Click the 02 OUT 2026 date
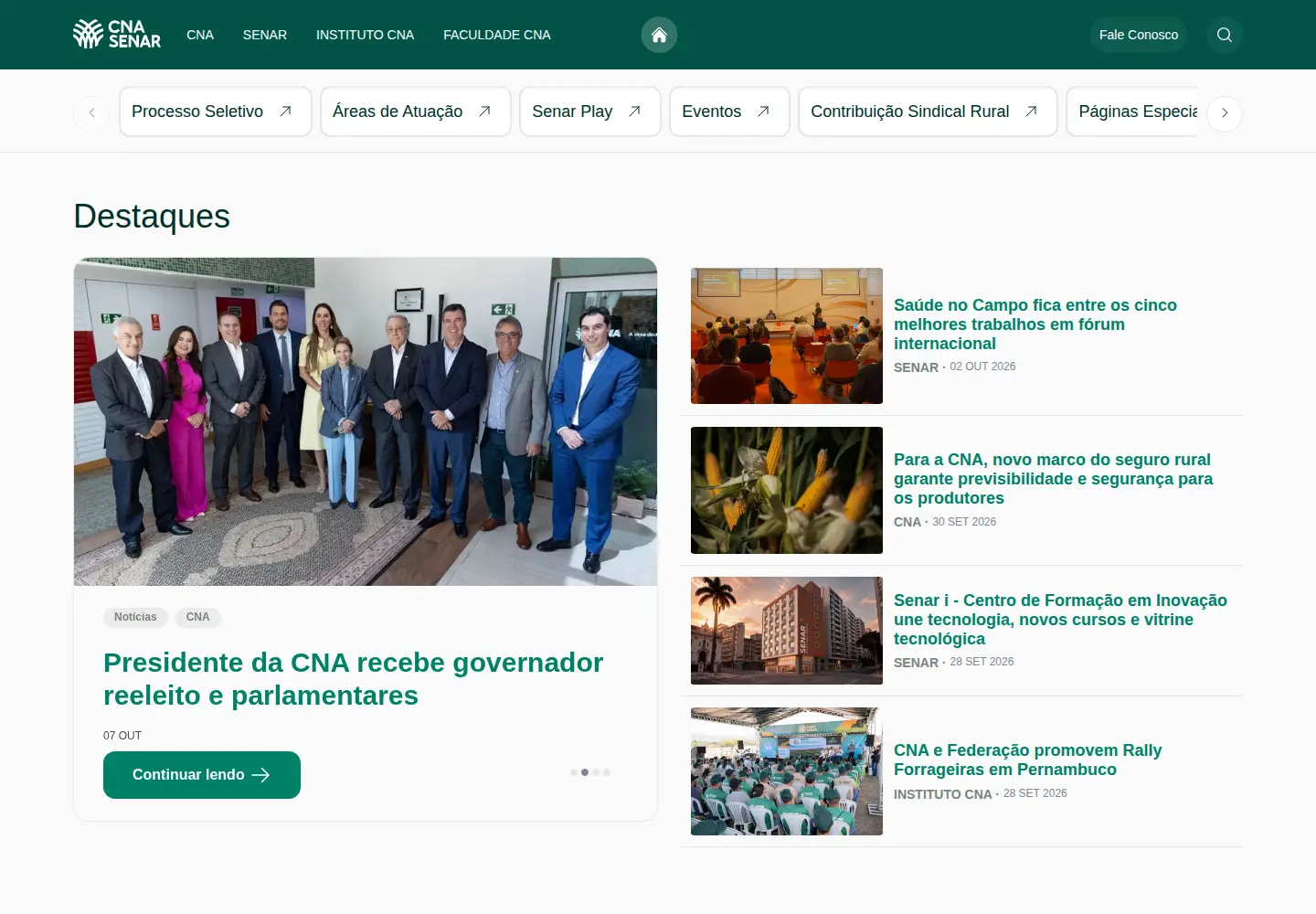Image resolution: width=1316 pixels, height=914 pixels. (x=982, y=367)
